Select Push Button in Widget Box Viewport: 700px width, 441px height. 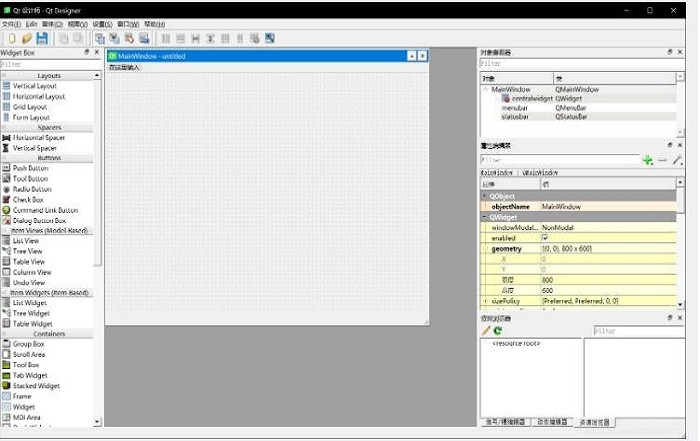click(30, 168)
